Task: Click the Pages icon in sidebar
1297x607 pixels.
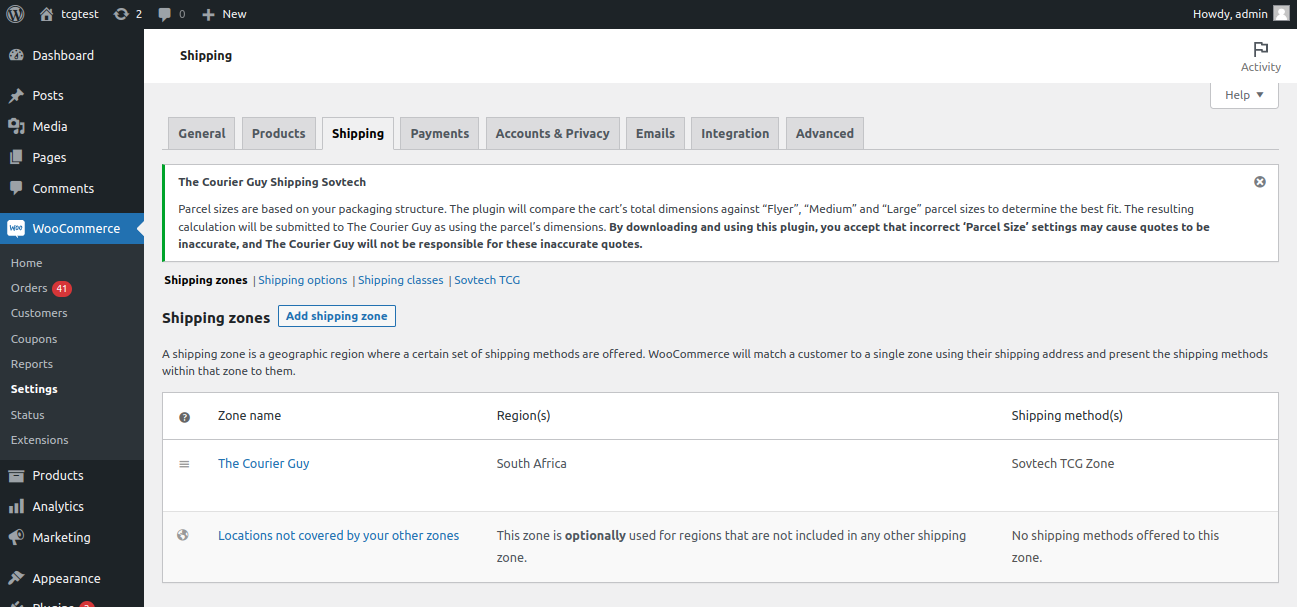Action: coord(16,158)
